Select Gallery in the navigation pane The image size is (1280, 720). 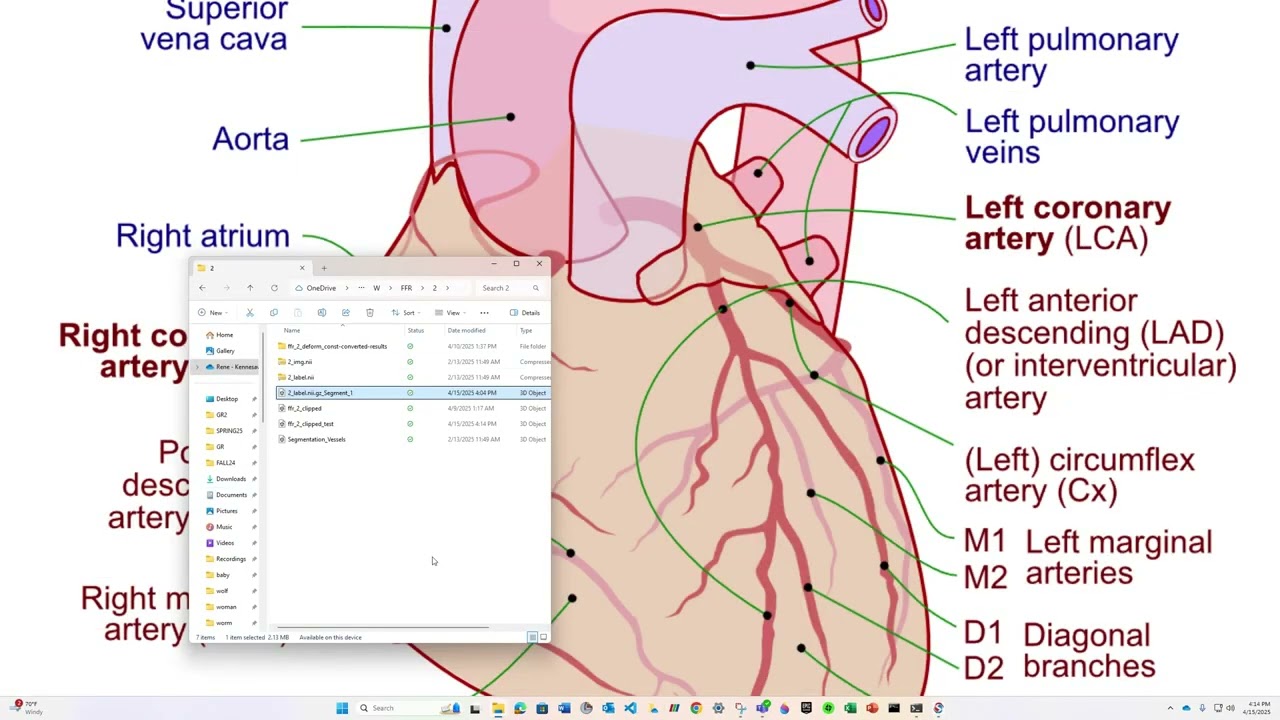click(225, 351)
